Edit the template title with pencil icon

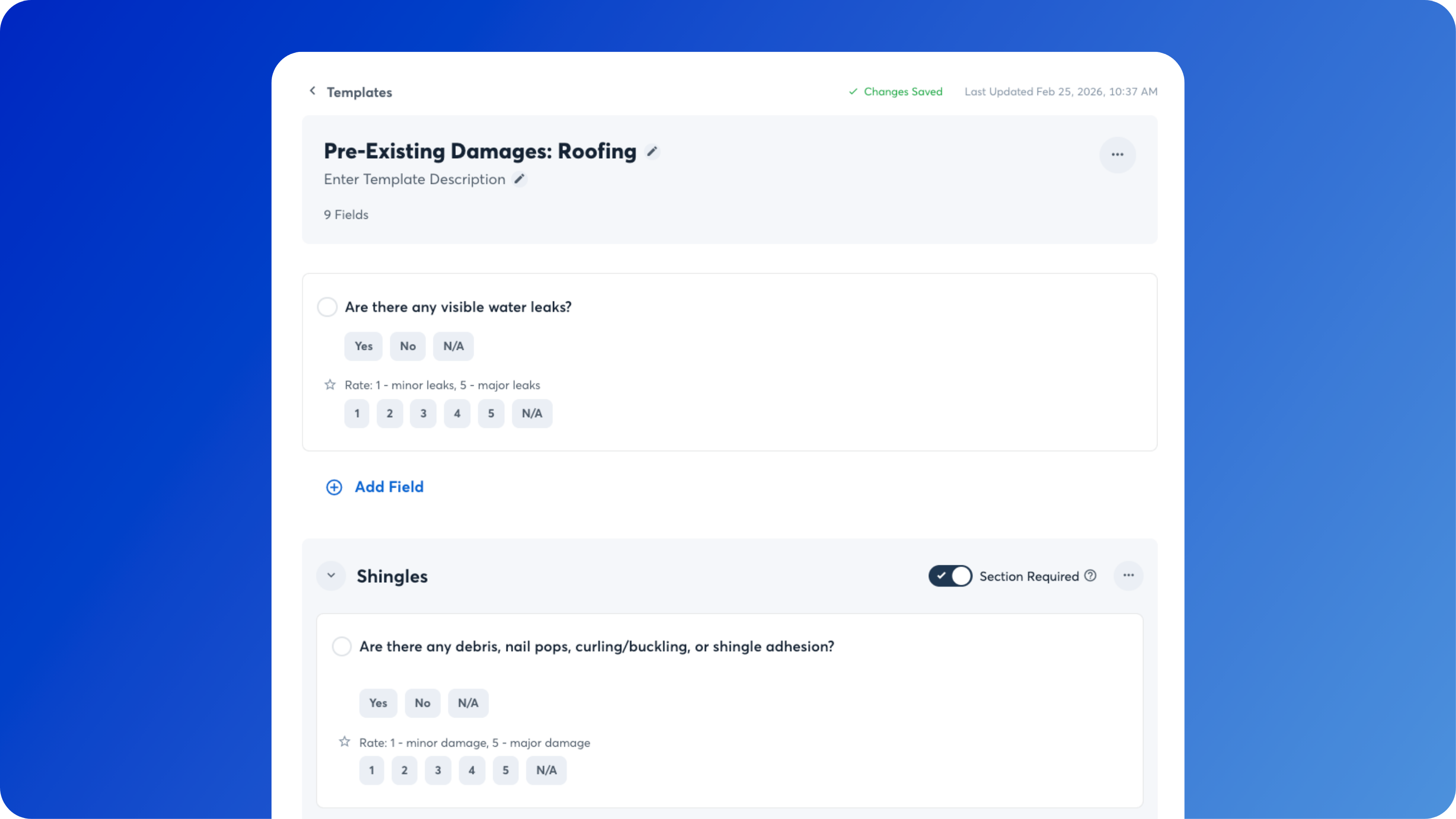[x=652, y=151]
